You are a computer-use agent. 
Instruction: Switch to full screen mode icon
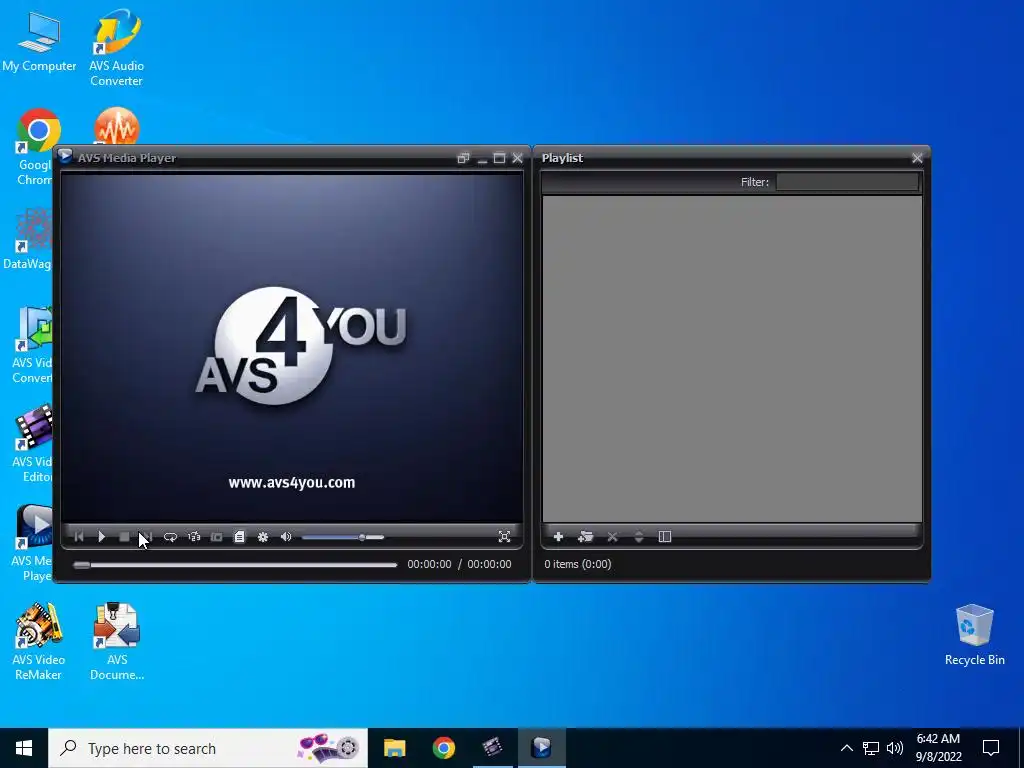pos(504,537)
